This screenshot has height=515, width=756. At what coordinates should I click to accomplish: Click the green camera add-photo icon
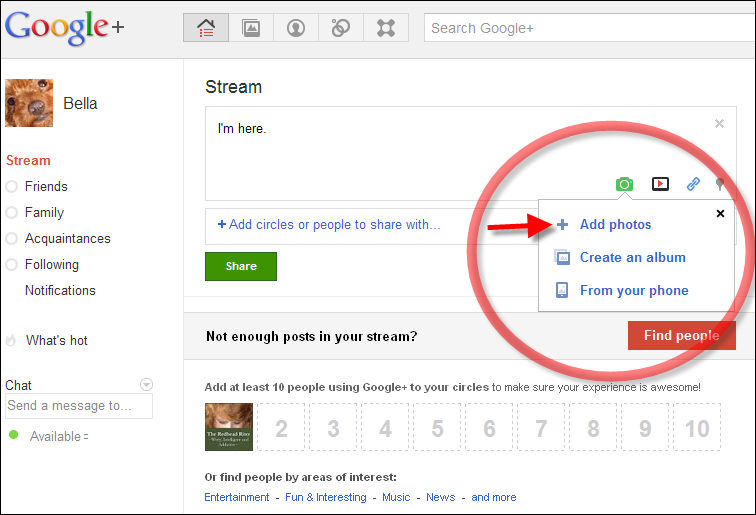tap(624, 184)
